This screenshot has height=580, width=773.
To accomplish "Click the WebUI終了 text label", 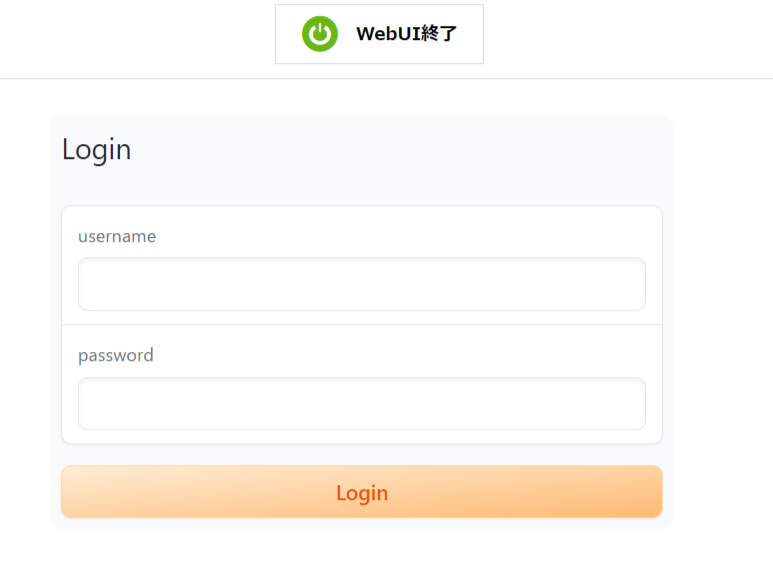I will (407, 34).
